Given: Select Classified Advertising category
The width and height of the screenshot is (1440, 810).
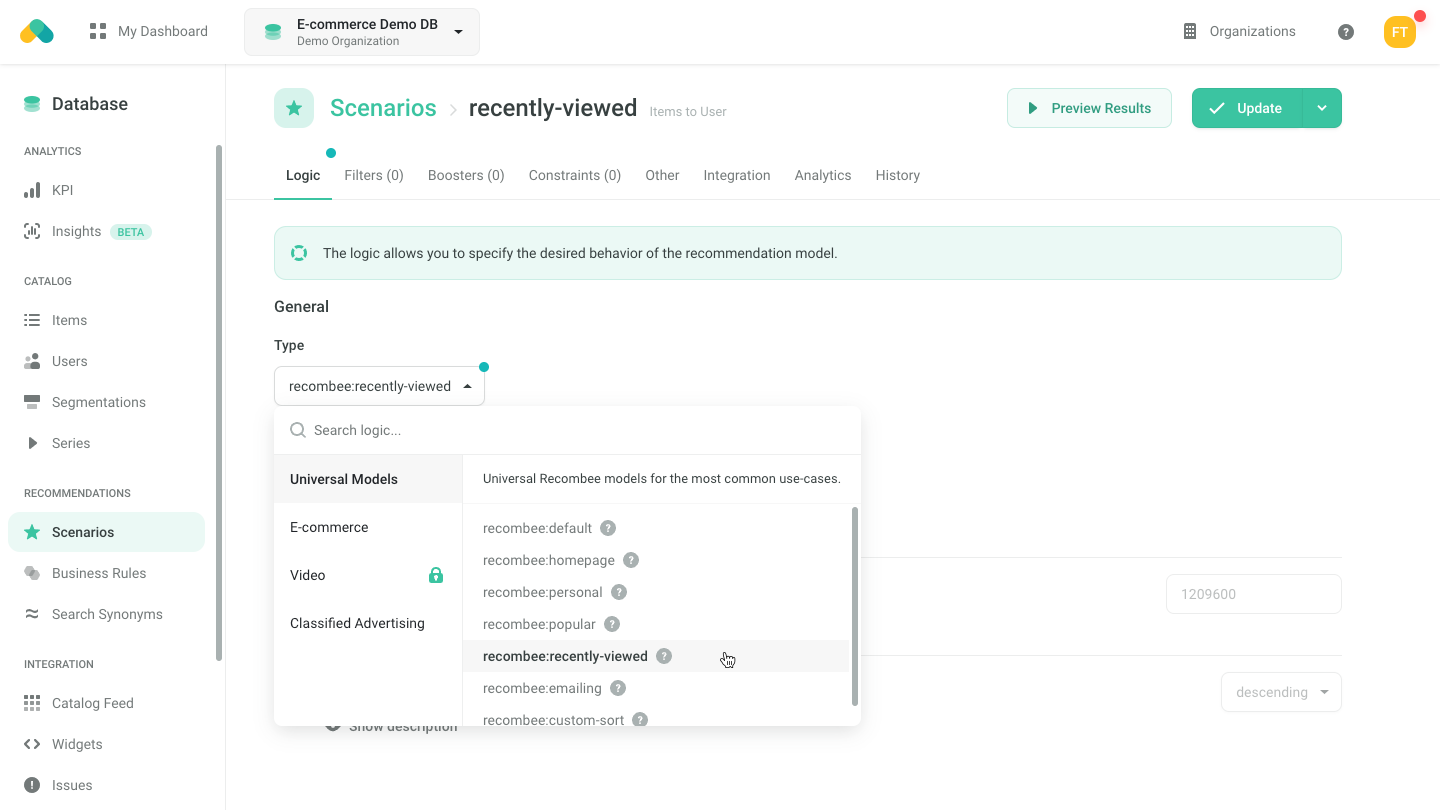Looking at the screenshot, I should [x=368, y=623].
